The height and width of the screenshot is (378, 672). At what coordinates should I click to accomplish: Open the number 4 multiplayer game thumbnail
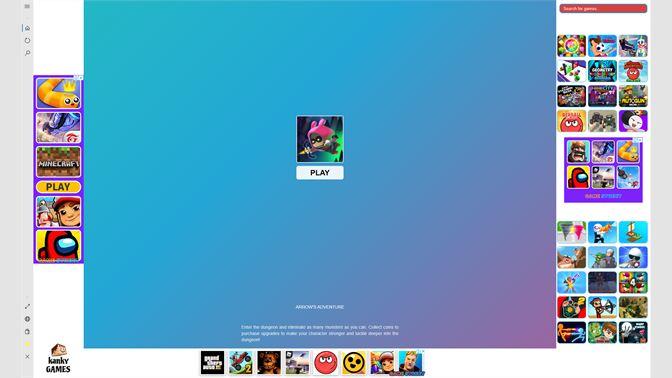point(633,282)
